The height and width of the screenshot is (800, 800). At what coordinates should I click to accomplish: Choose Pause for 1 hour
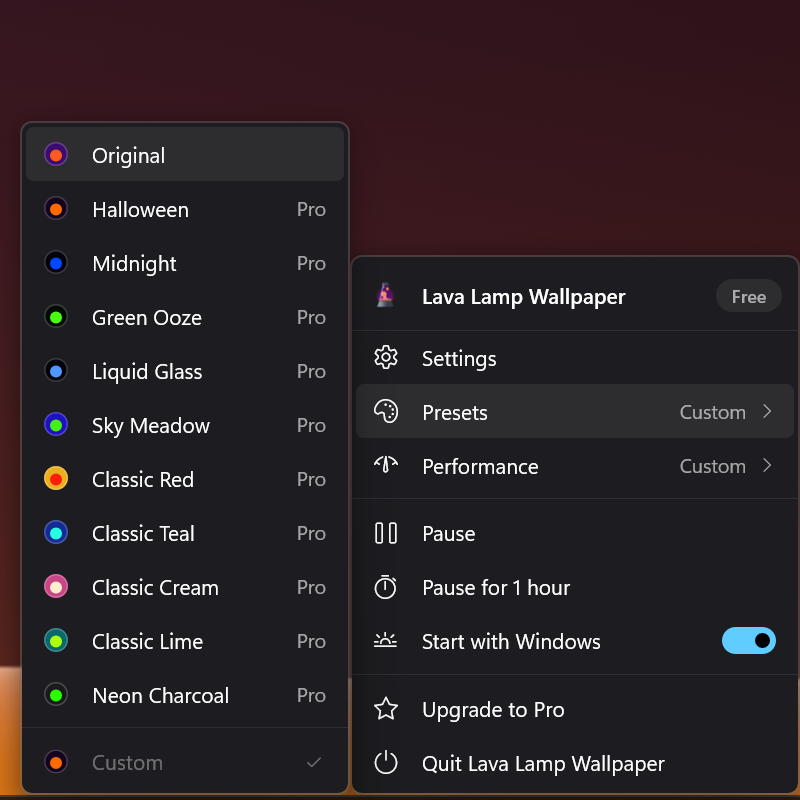pyautogui.click(x=574, y=587)
